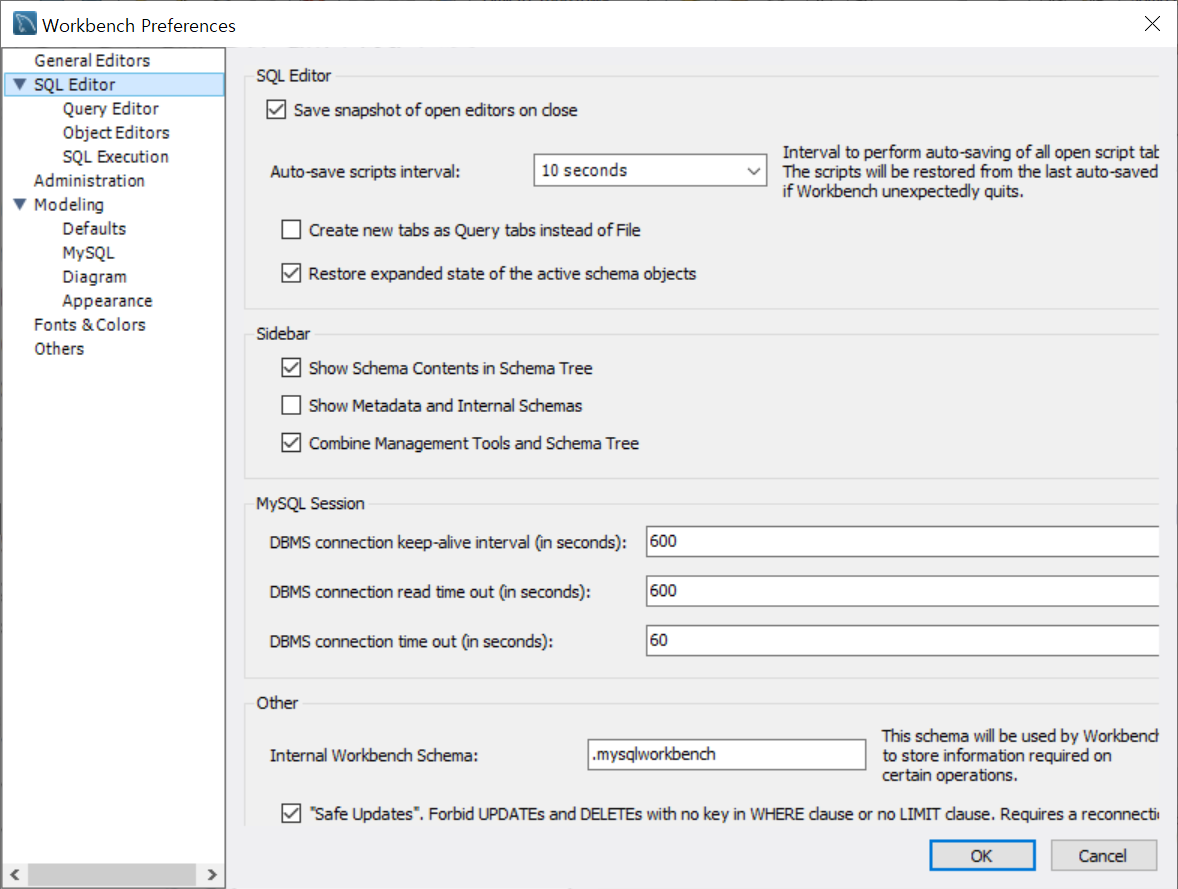1178x889 pixels.
Task: Click OK to apply preferences
Action: [x=982, y=855]
